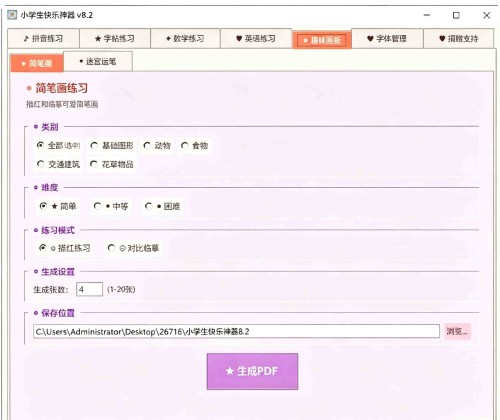Open the 捐赠支持 tab

coord(459,39)
